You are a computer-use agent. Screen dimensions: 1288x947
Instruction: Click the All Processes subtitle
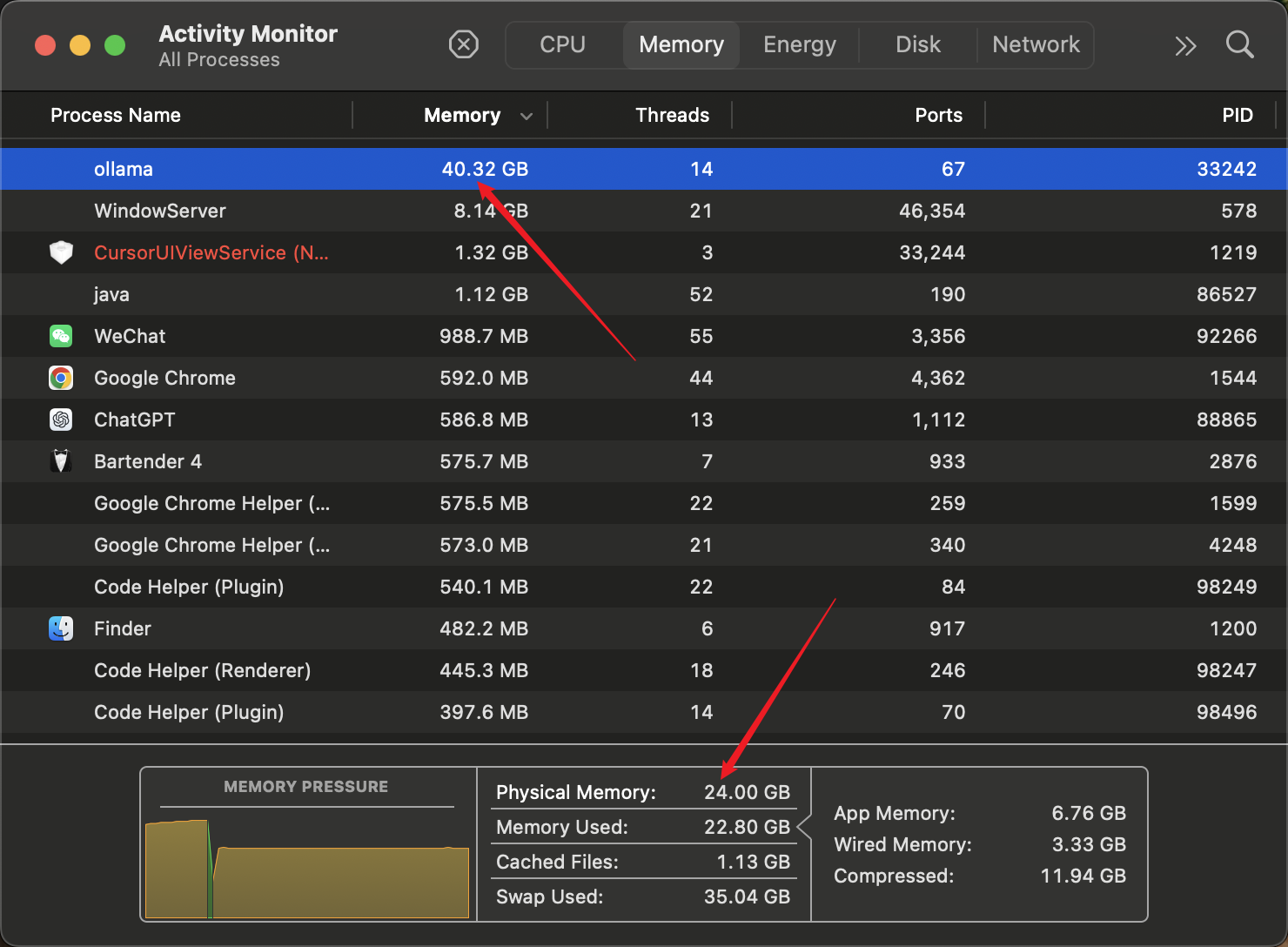point(219,60)
